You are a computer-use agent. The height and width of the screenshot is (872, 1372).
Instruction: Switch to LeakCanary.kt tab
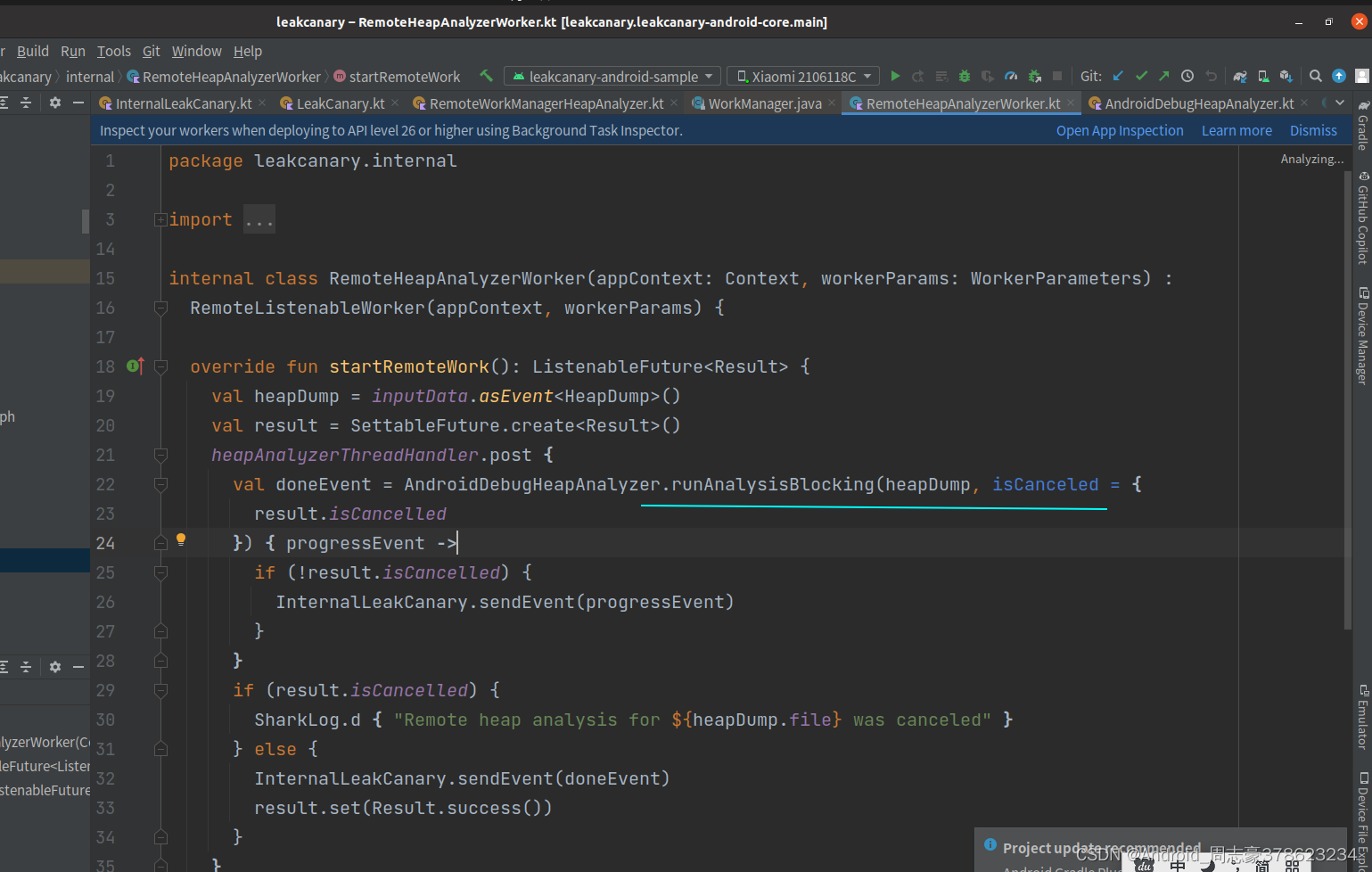(341, 103)
